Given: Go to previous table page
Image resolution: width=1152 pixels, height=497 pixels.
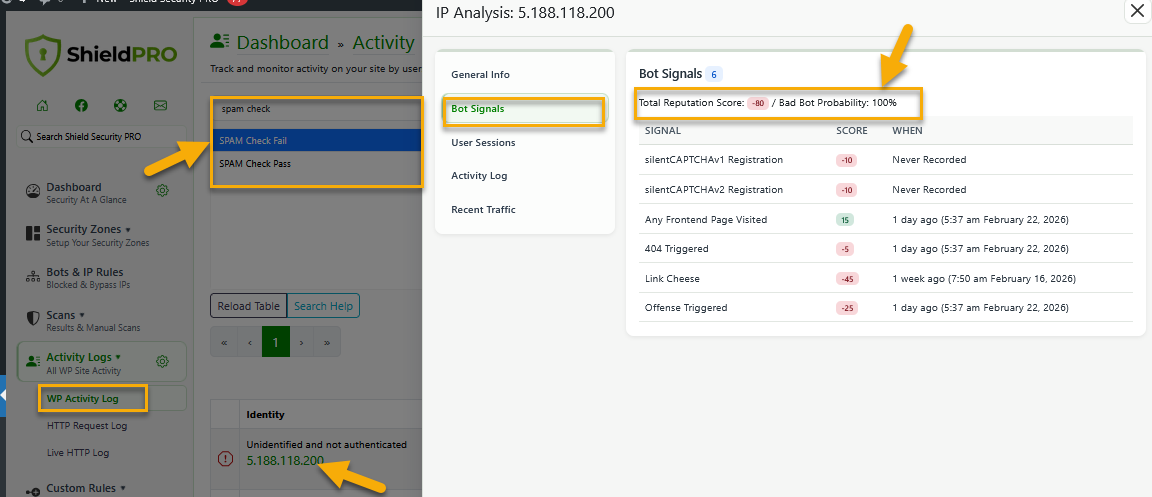Looking at the screenshot, I should click(x=250, y=343).
